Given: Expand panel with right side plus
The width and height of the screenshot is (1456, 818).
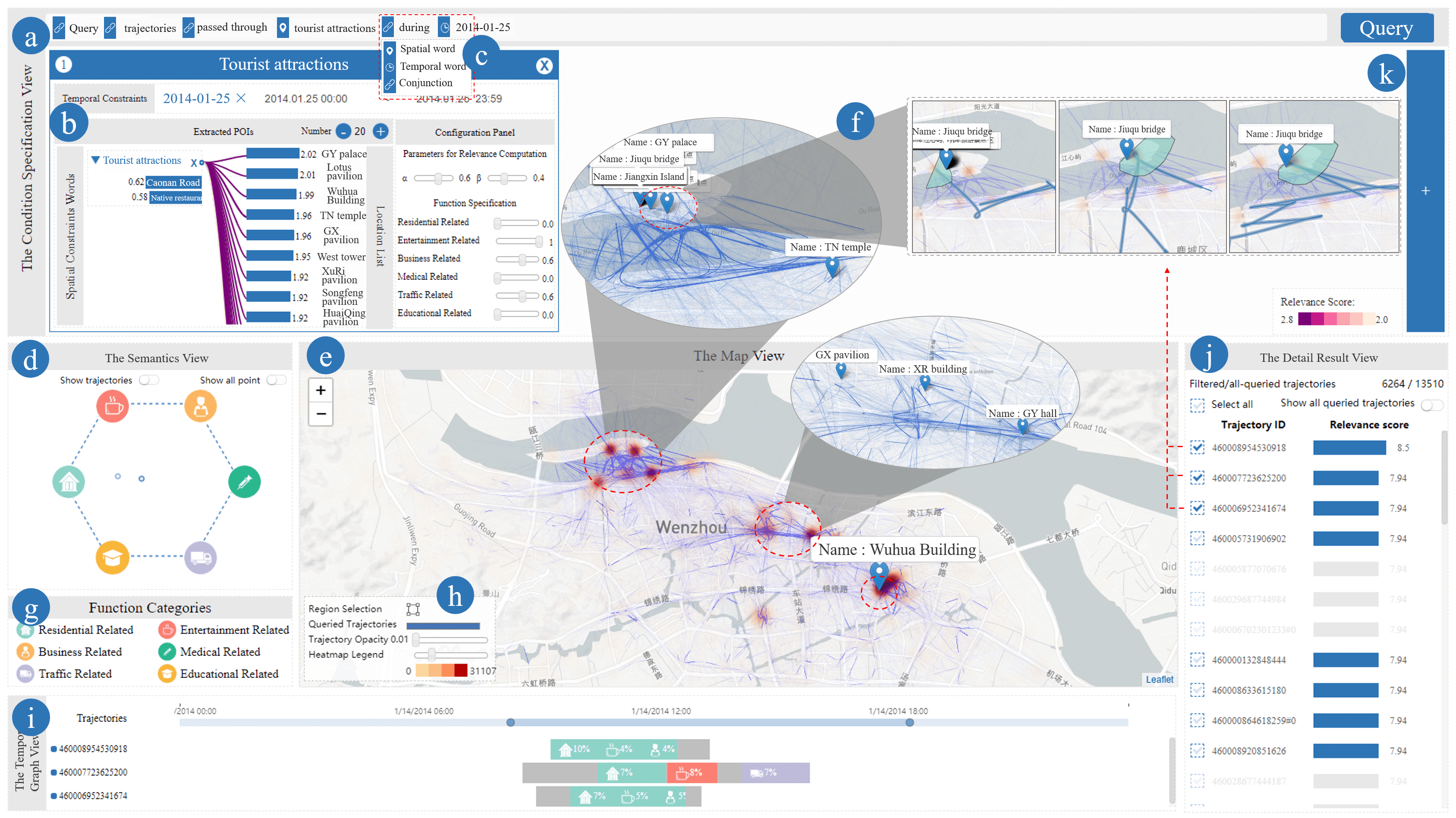Looking at the screenshot, I should [x=1425, y=191].
